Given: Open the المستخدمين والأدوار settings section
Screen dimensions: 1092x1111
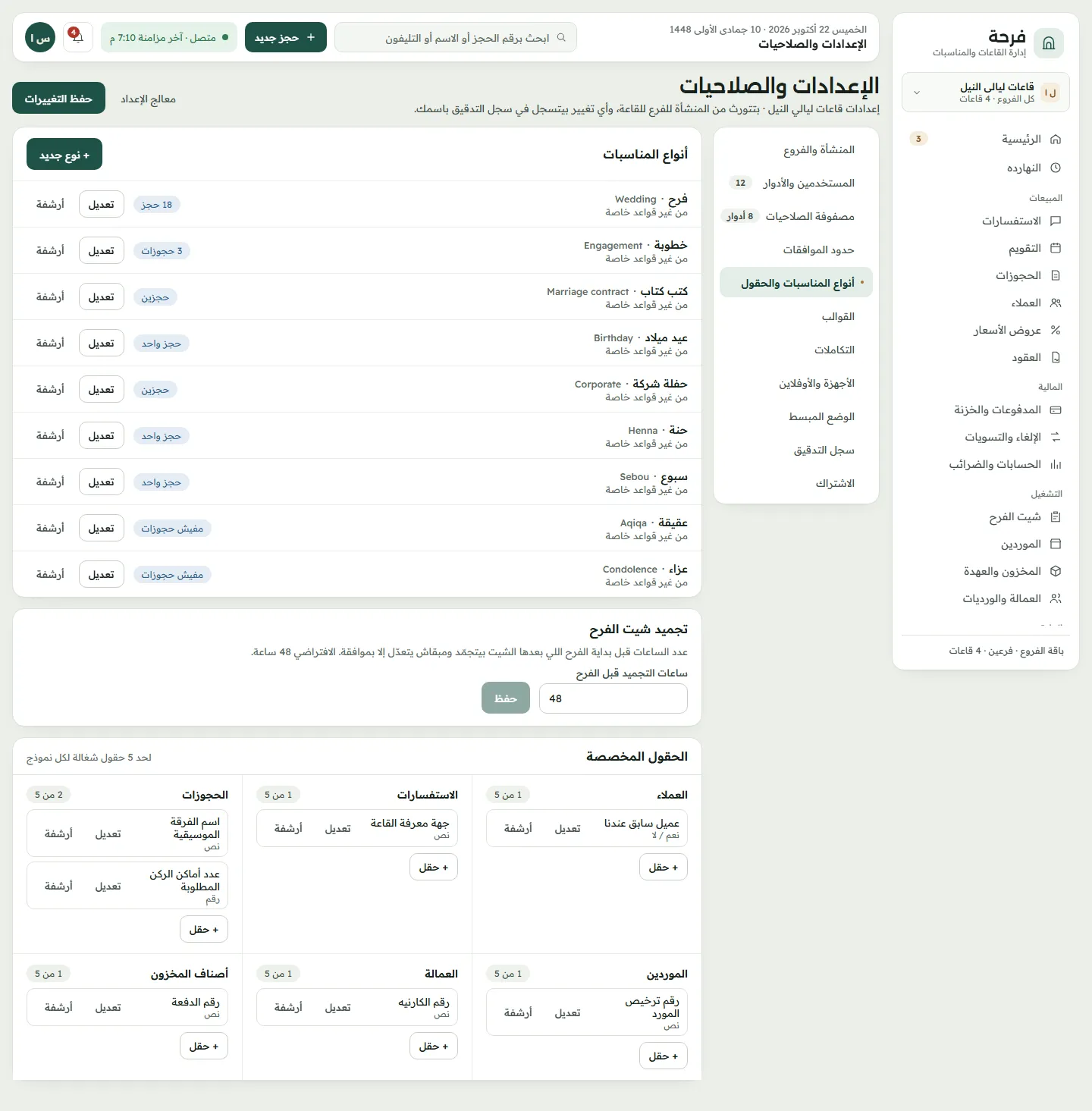Looking at the screenshot, I should point(796,183).
